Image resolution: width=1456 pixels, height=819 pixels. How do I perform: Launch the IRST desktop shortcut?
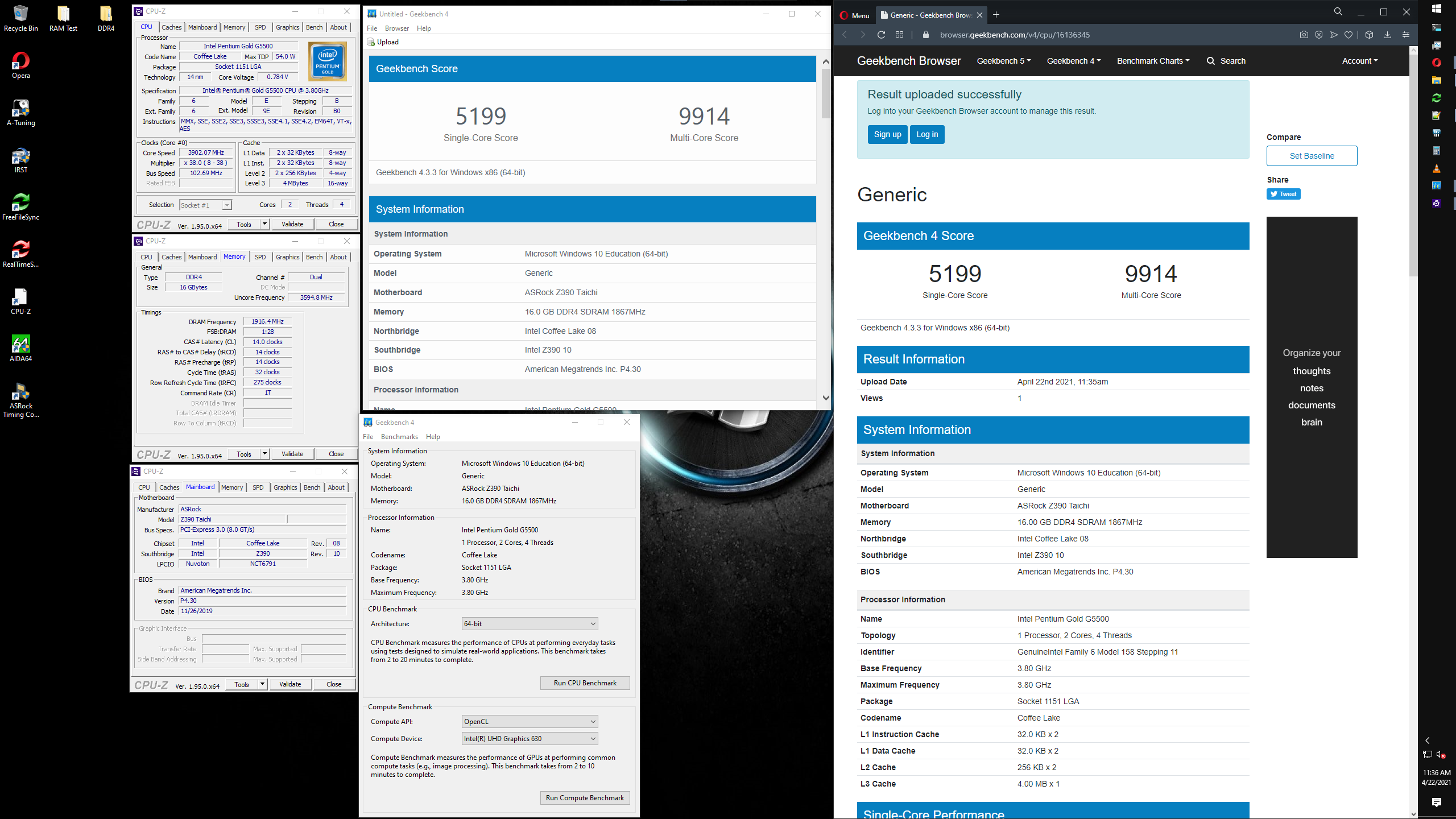pos(21,160)
